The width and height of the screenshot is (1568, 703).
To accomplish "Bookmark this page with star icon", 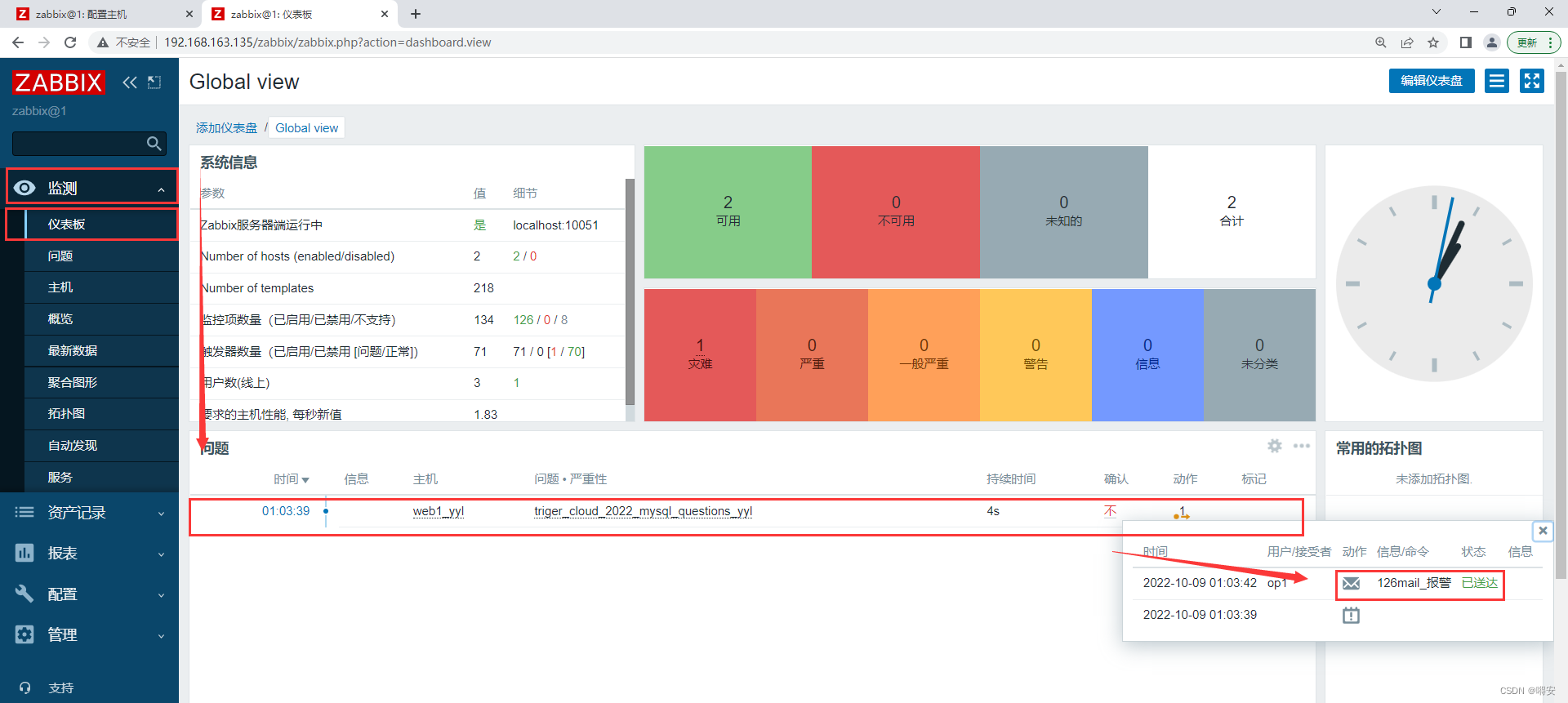I will 1433,42.
